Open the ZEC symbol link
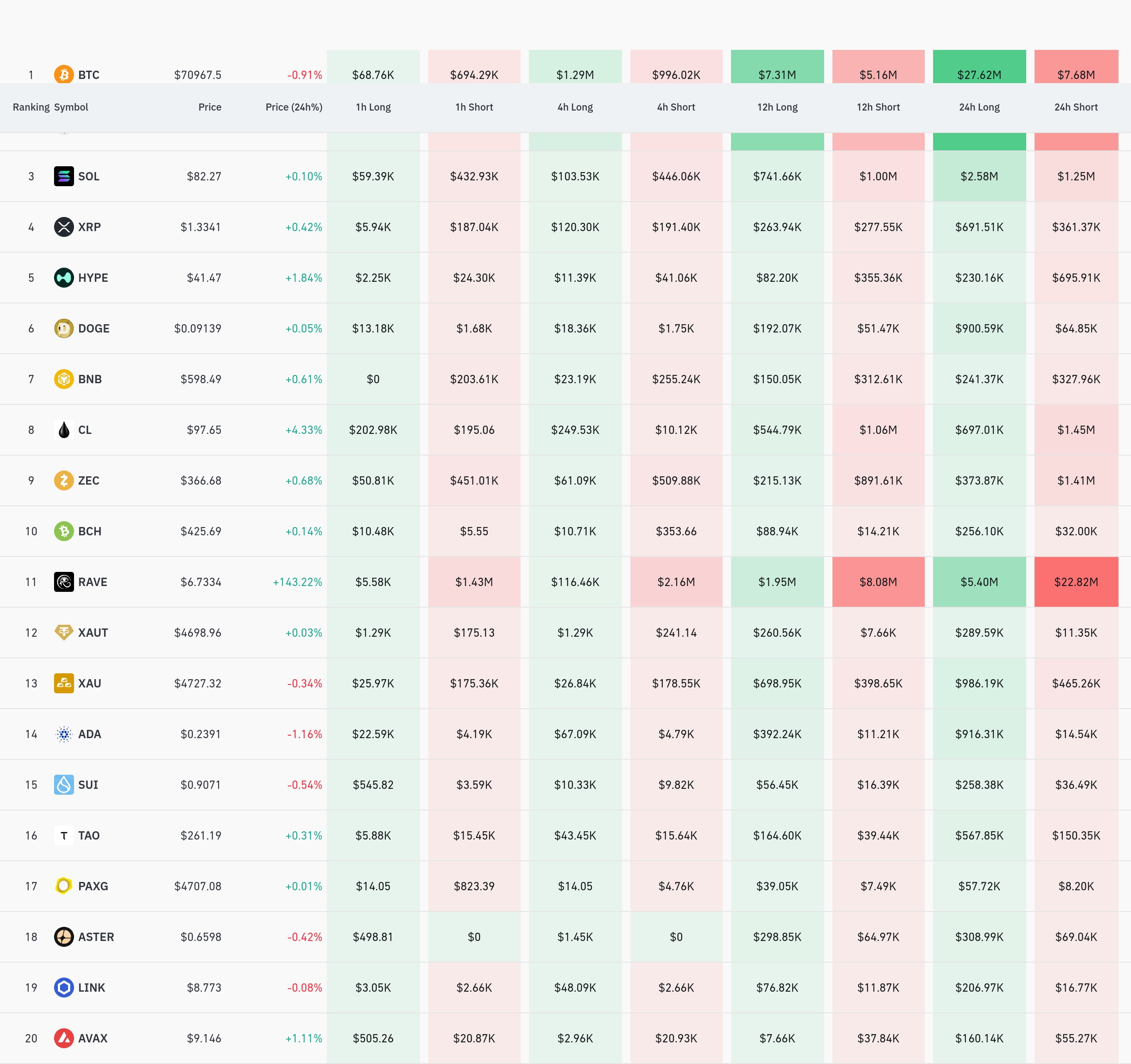 pos(89,480)
